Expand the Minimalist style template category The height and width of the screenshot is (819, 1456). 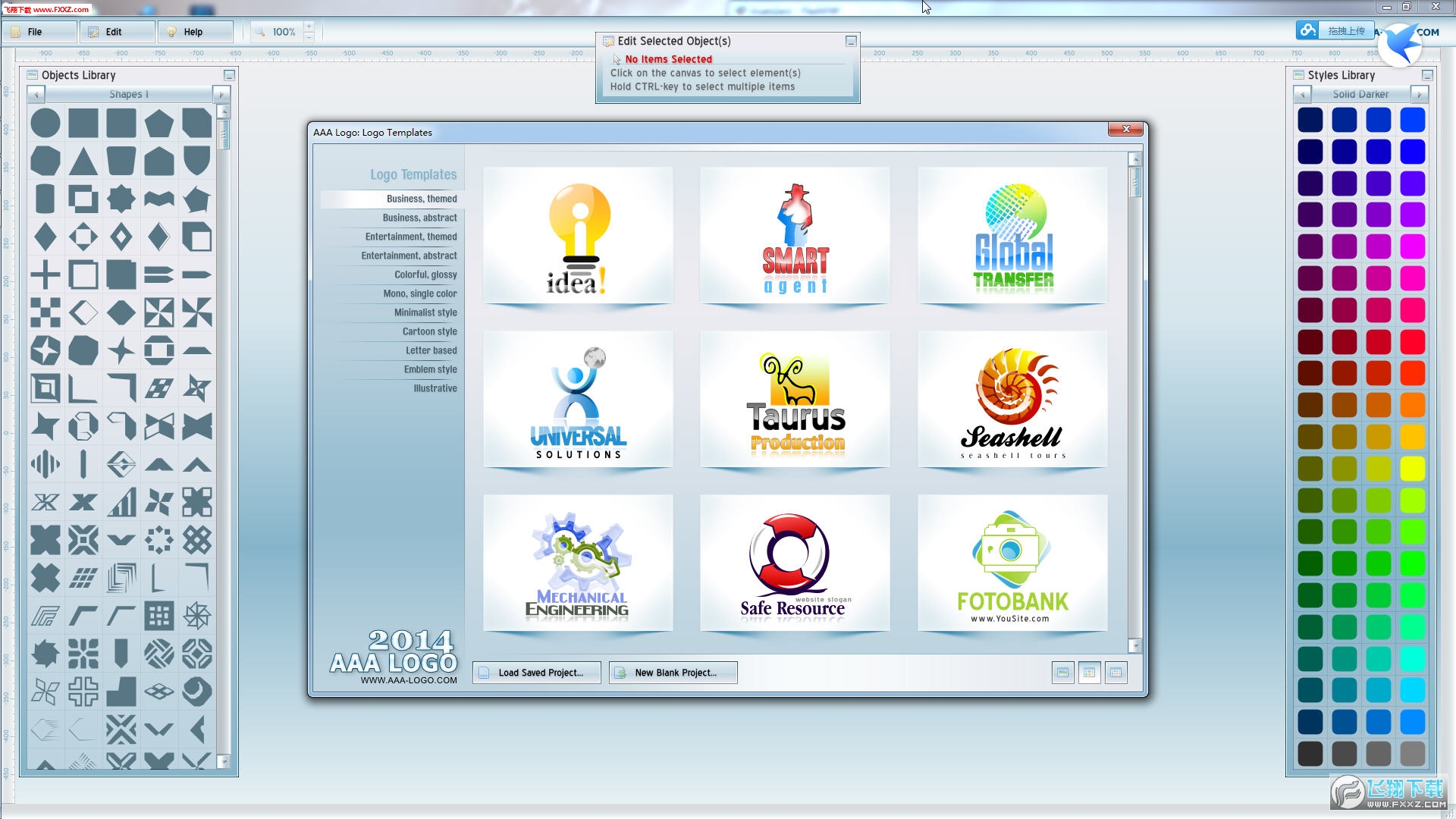tap(425, 311)
